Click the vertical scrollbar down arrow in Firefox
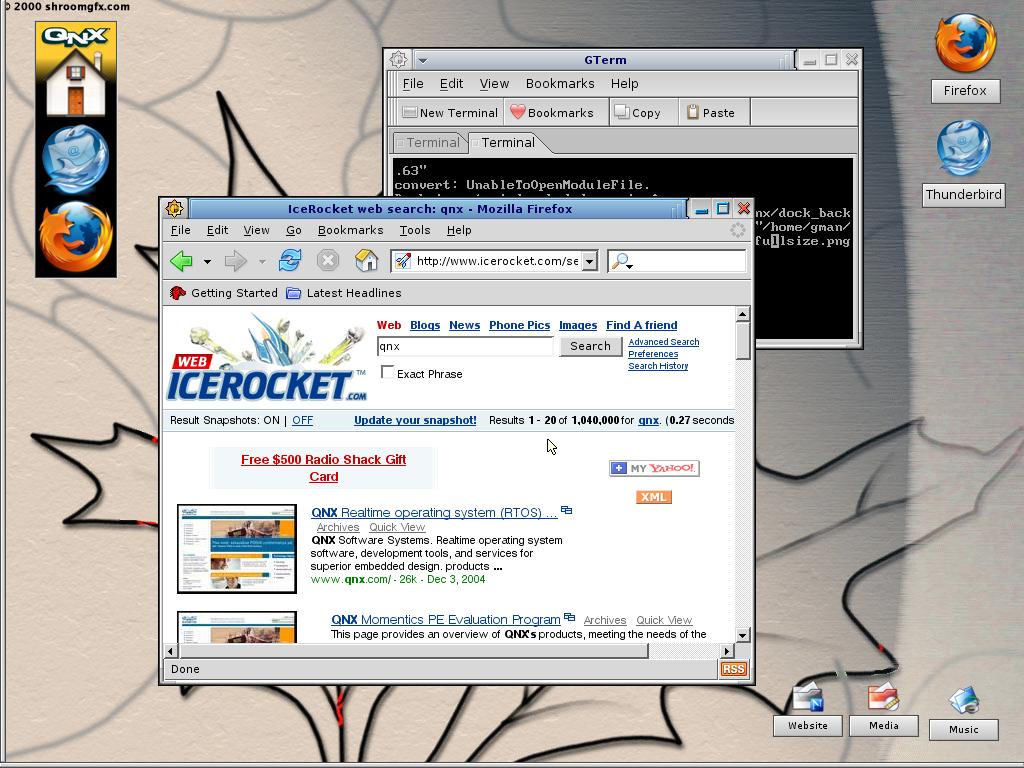 pyautogui.click(x=743, y=635)
